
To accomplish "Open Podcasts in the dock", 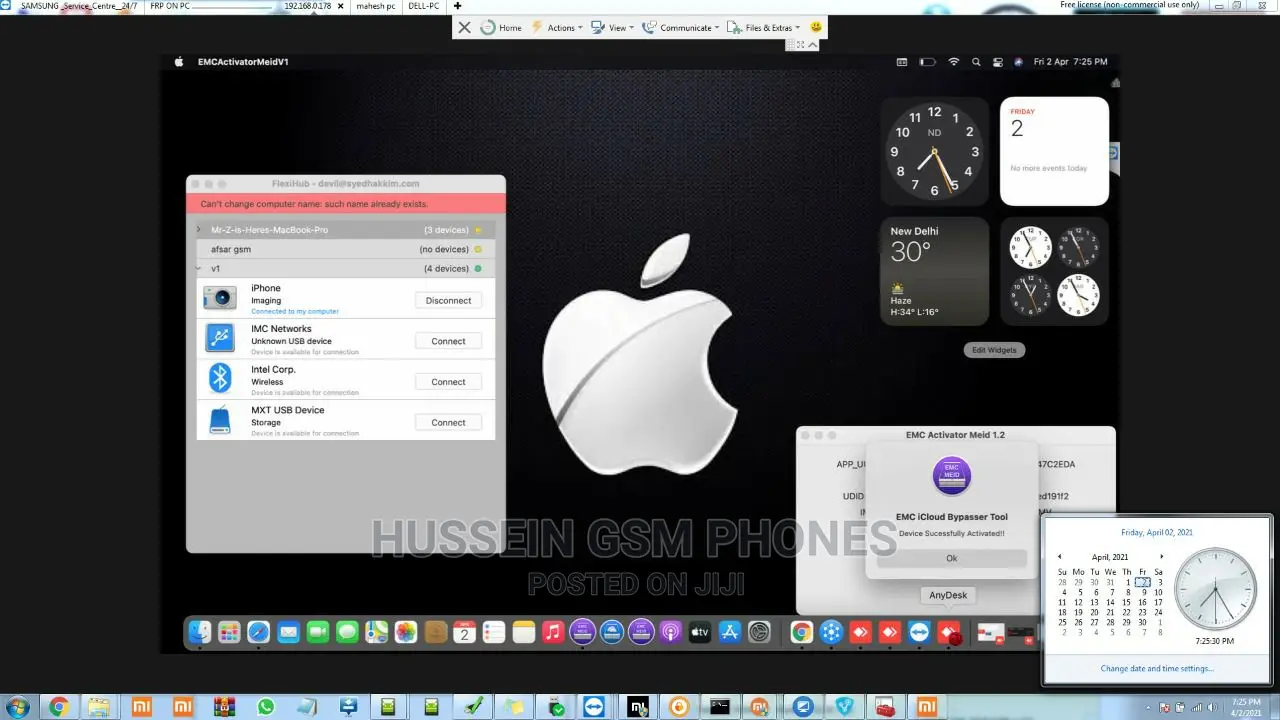I will [x=670, y=632].
